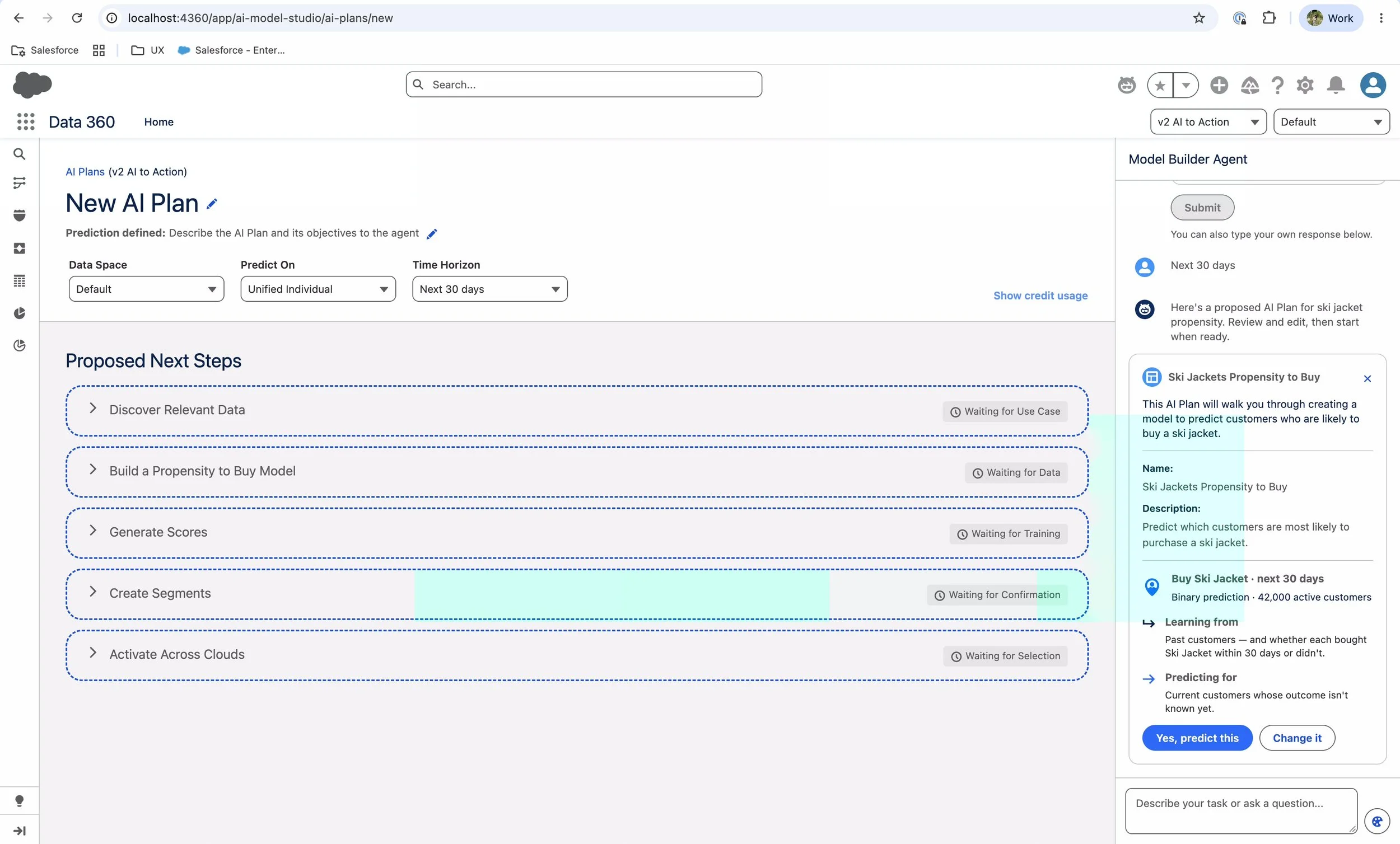Open the App Launcher grid icon
The image size is (1400, 844).
pos(26,121)
